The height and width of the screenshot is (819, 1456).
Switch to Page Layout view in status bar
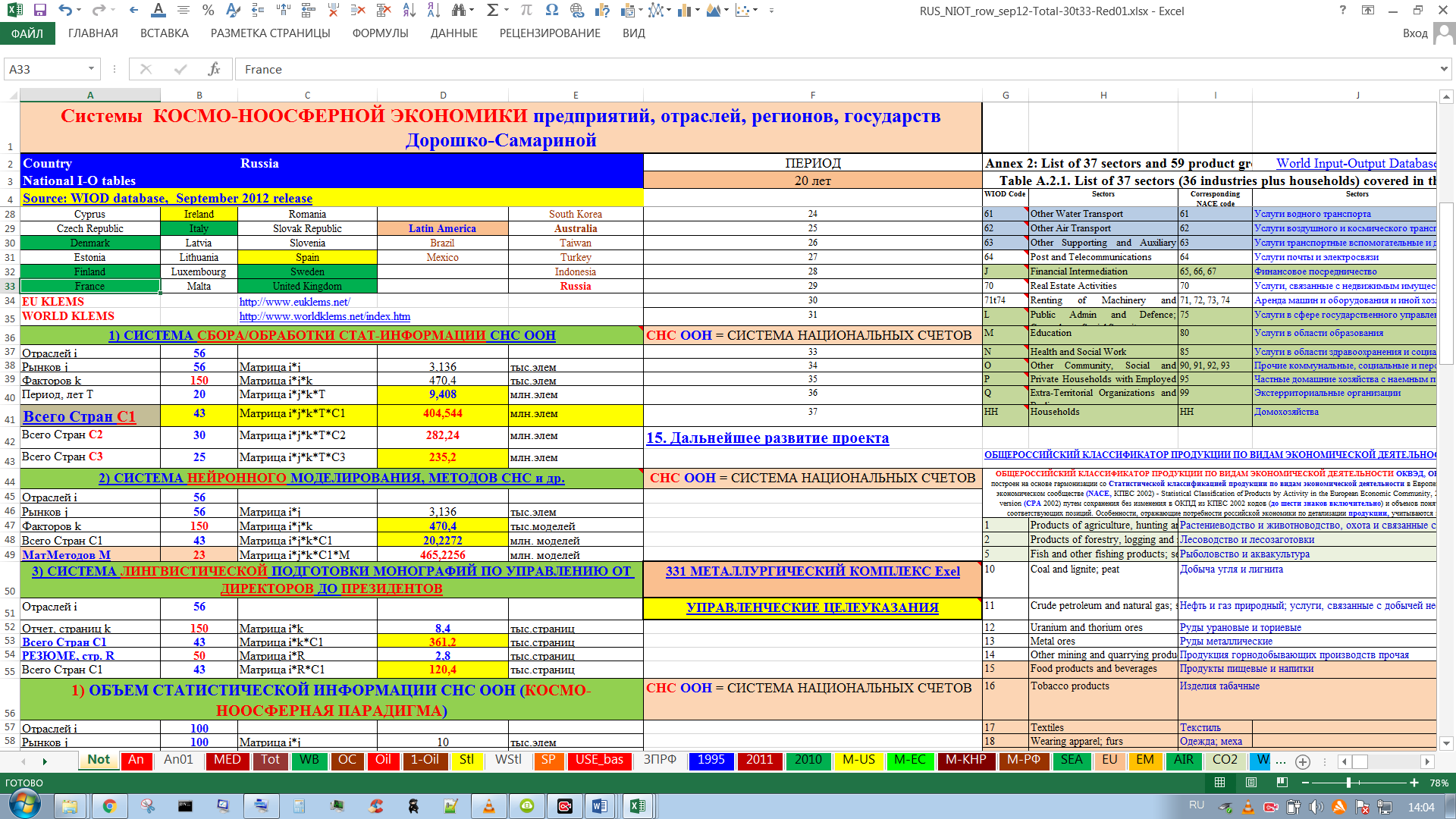pos(1251,783)
